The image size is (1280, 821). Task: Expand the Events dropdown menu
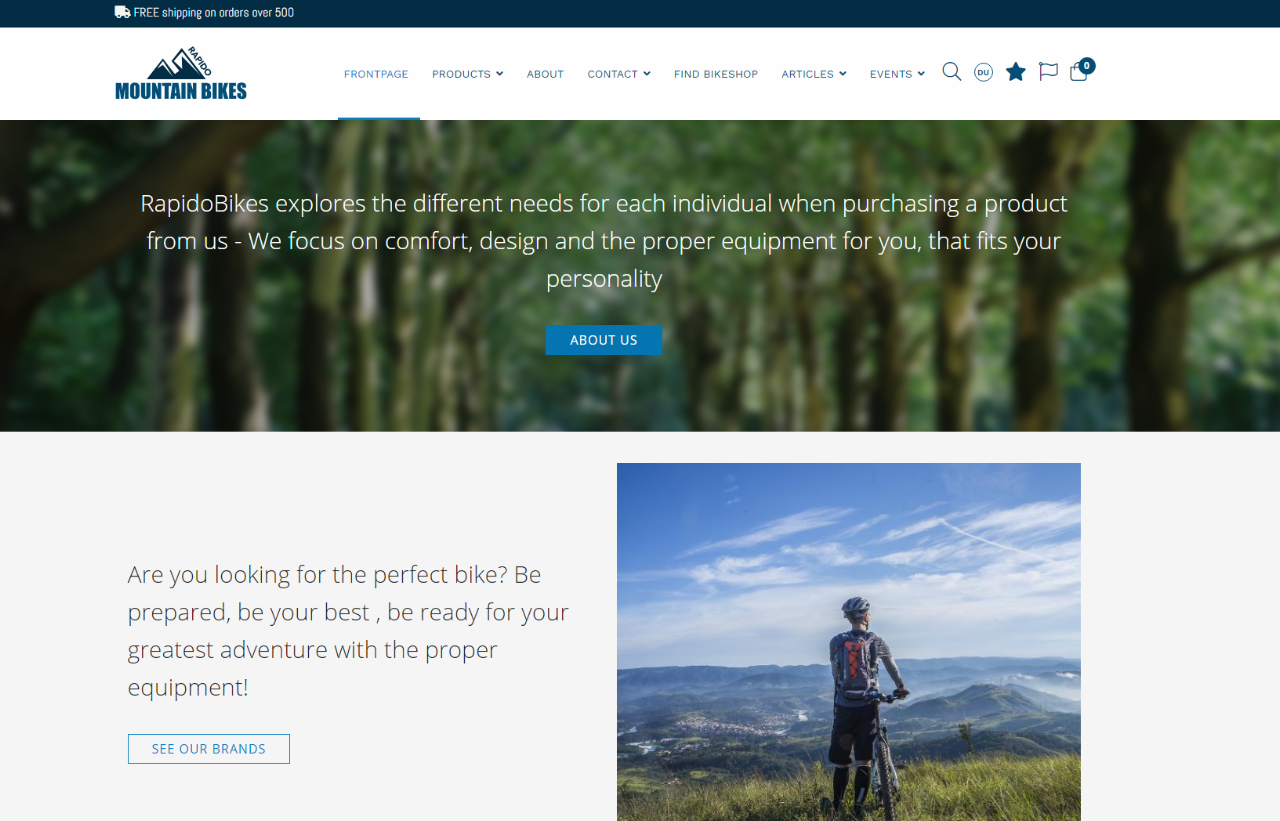tap(897, 74)
